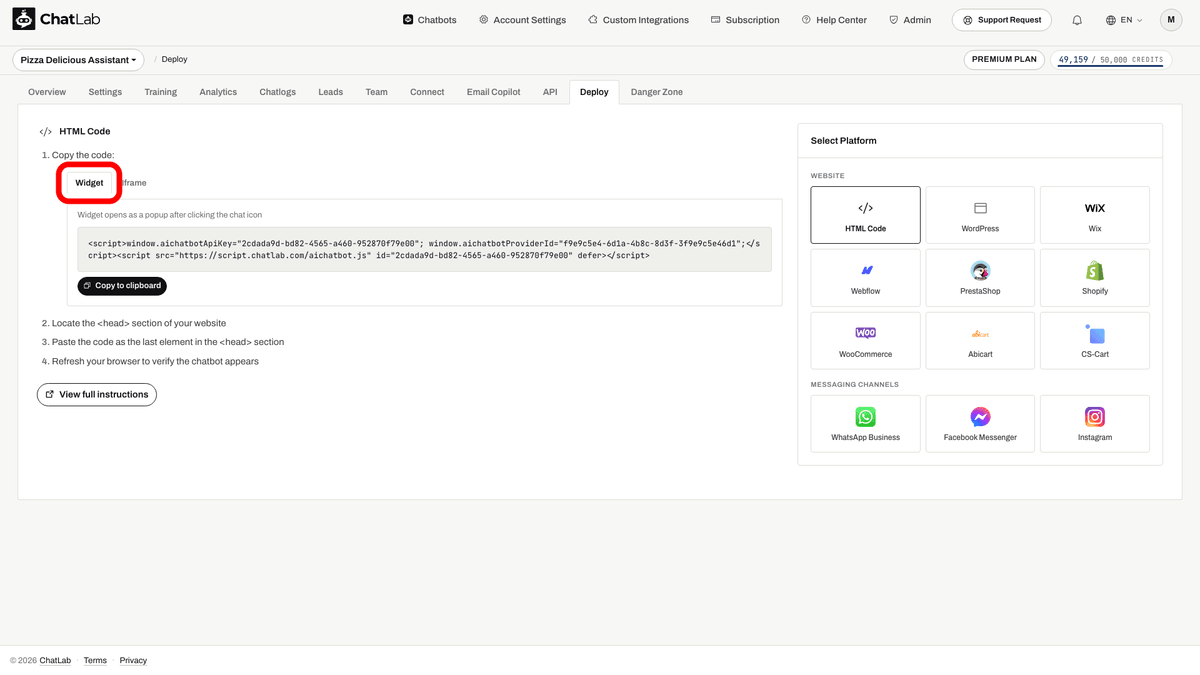The image size is (1200, 675).
Task: Open the Terms footer link
Action: 95,660
